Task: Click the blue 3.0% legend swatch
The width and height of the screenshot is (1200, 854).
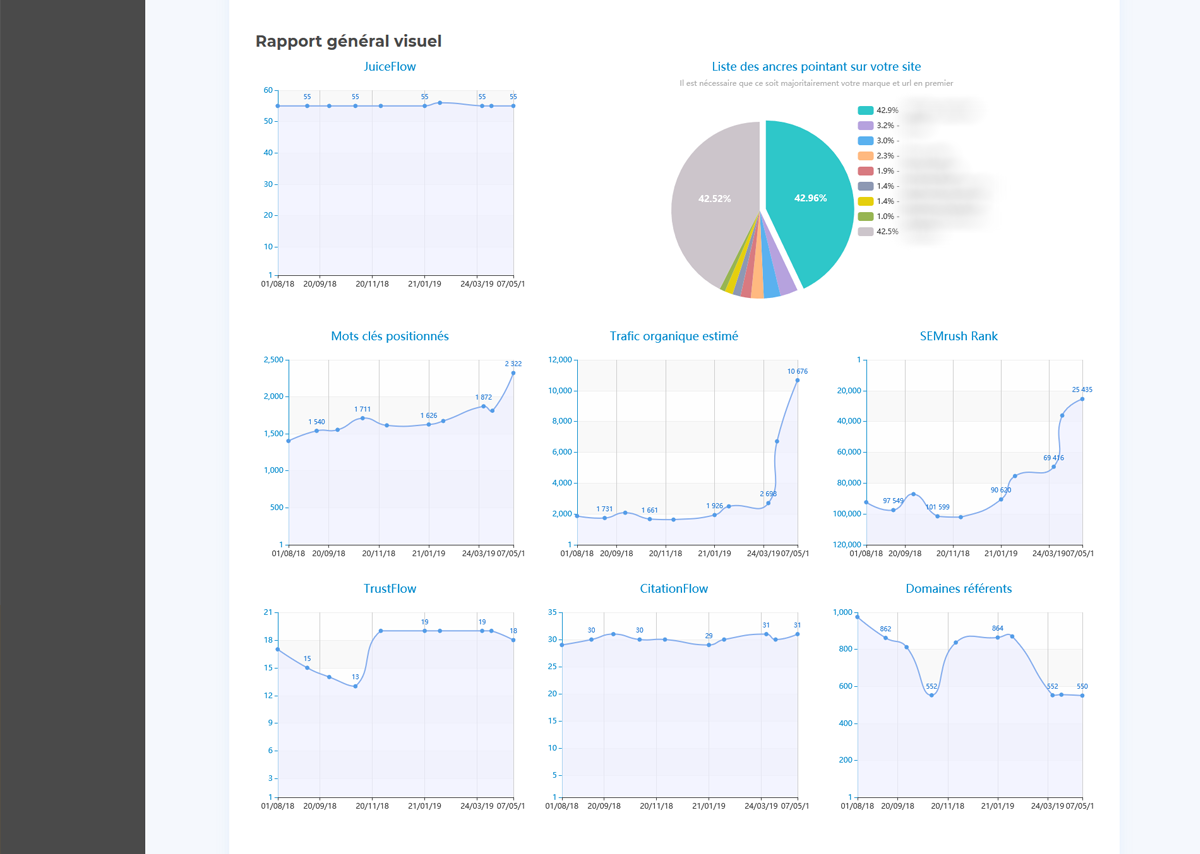Action: pyautogui.click(x=865, y=141)
